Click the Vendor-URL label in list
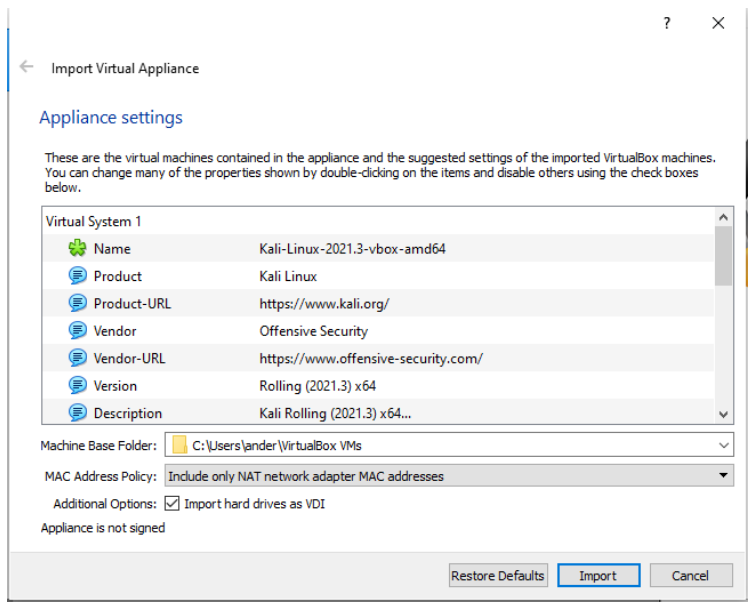Image resolution: width=755 pixels, height=609 pixels. click(x=130, y=359)
